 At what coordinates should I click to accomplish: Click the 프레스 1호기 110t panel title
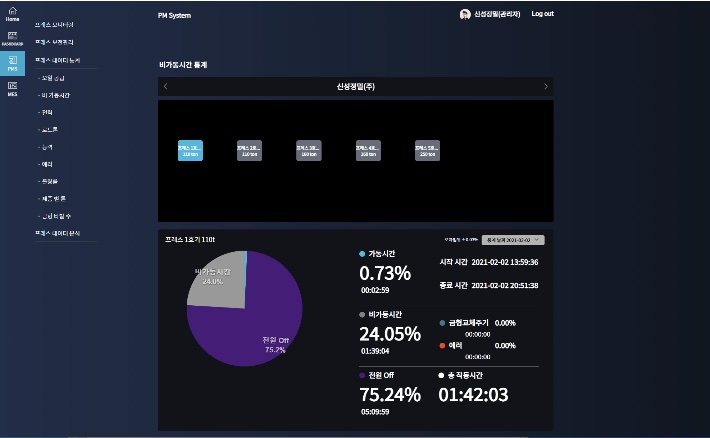tap(190, 239)
